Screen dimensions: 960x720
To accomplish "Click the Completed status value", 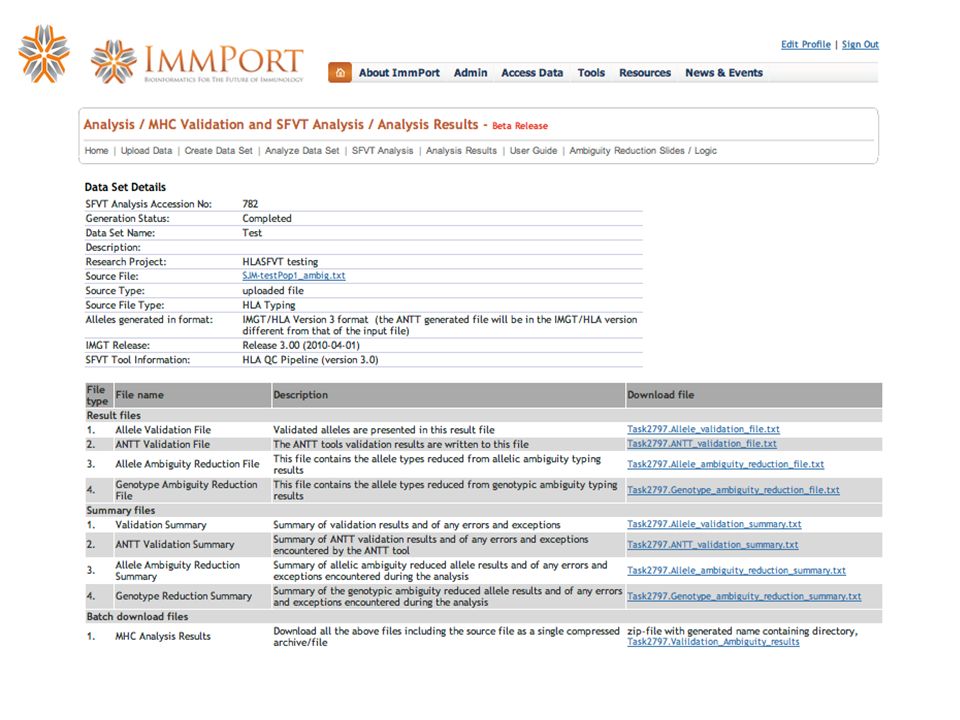I will pyautogui.click(x=267, y=219).
